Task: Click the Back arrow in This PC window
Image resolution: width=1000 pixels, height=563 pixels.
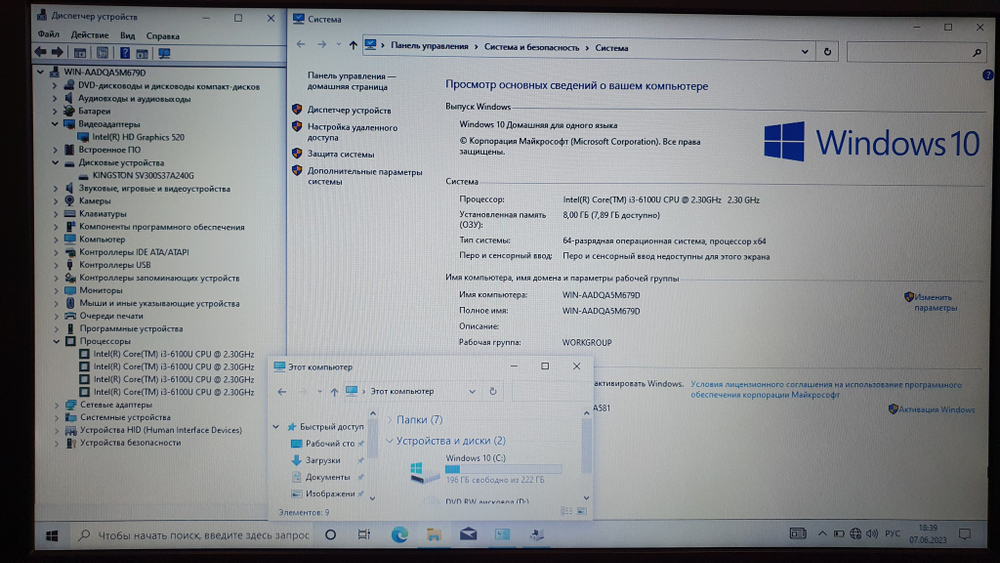Action: (282, 391)
